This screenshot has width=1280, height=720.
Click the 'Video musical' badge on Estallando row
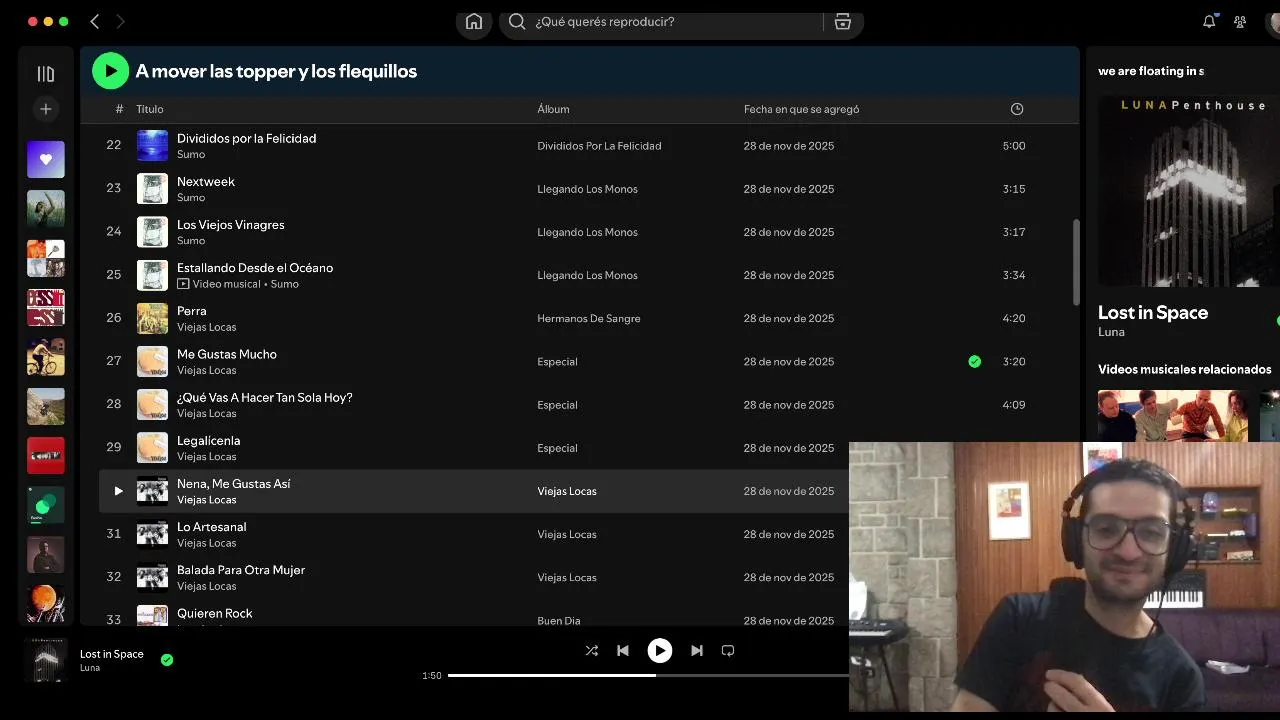point(219,284)
